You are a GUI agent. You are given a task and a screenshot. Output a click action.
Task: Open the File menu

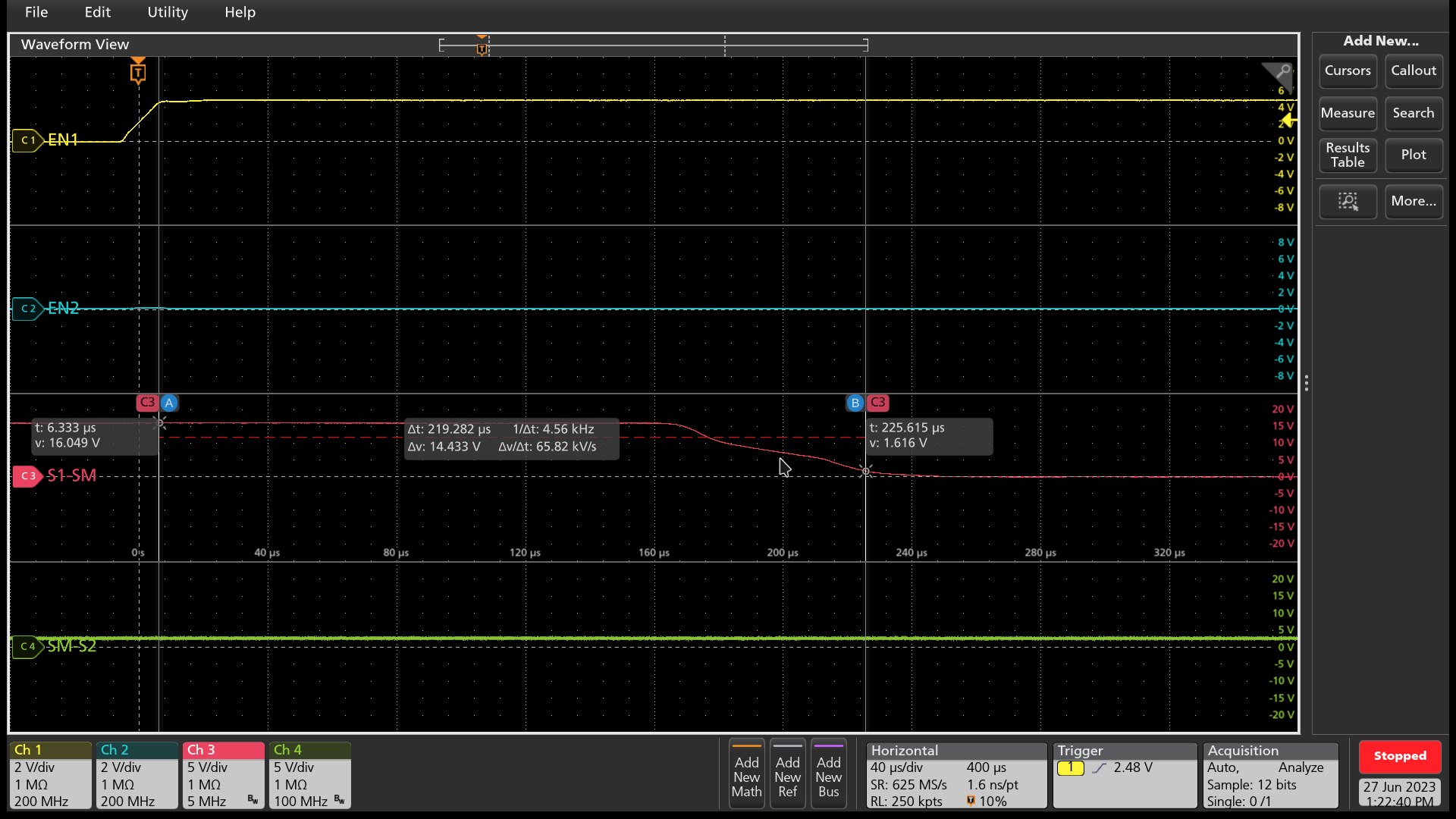[x=36, y=12]
